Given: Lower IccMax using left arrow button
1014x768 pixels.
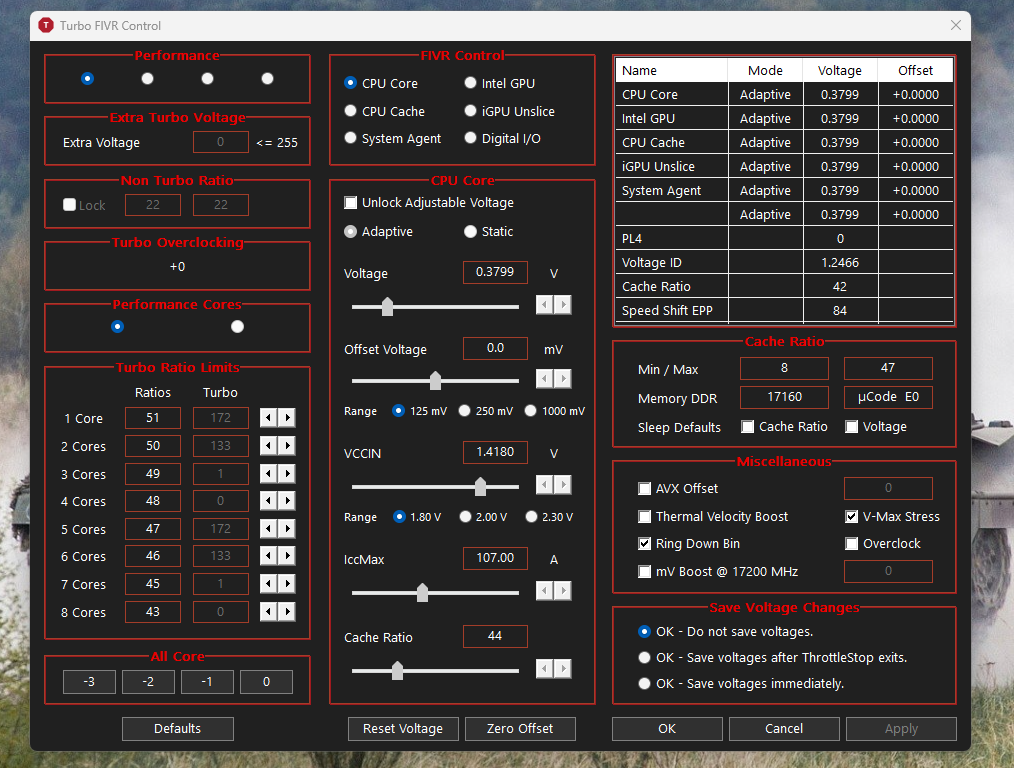Looking at the screenshot, I should pos(545,590).
